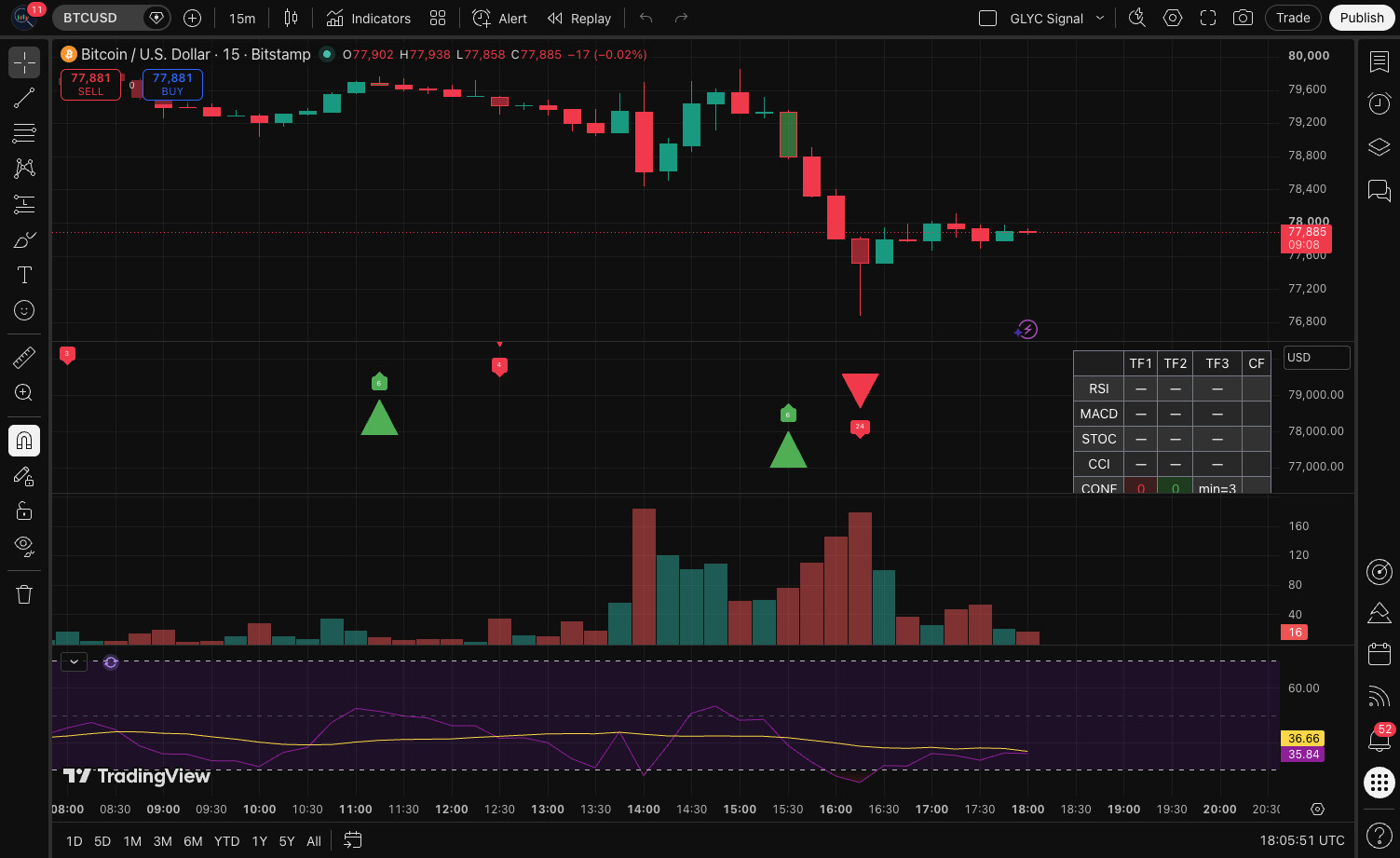The height and width of the screenshot is (858, 1400).
Task: Open the calendar panel on right sidebar
Action: [1380, 654]
